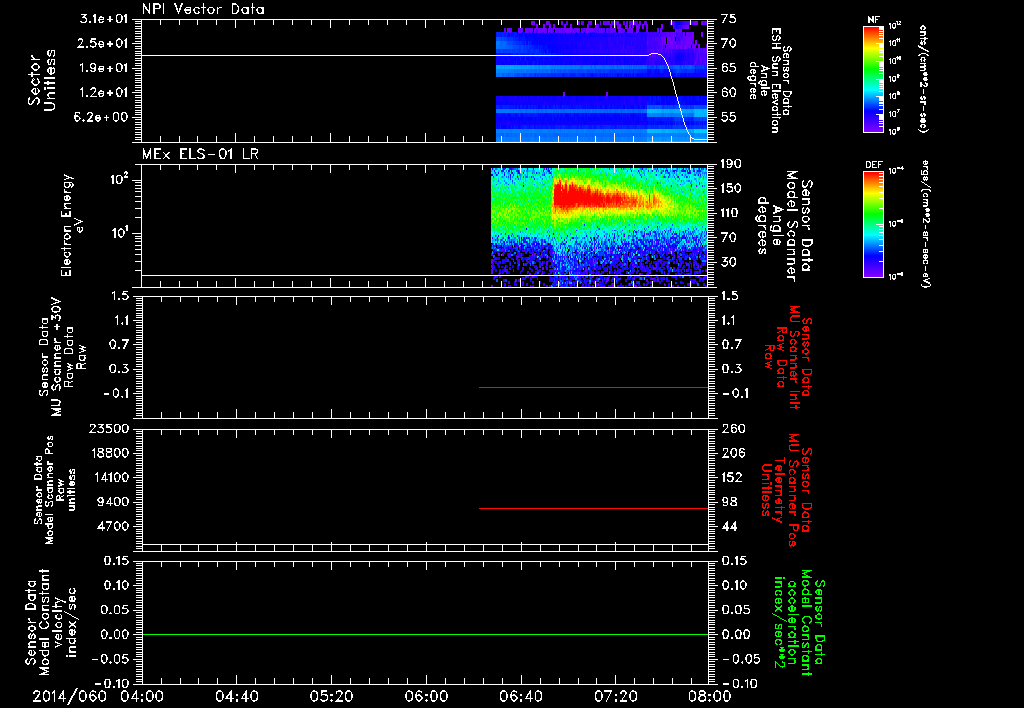Click the 05:20 time axis label

click(331, 696)
